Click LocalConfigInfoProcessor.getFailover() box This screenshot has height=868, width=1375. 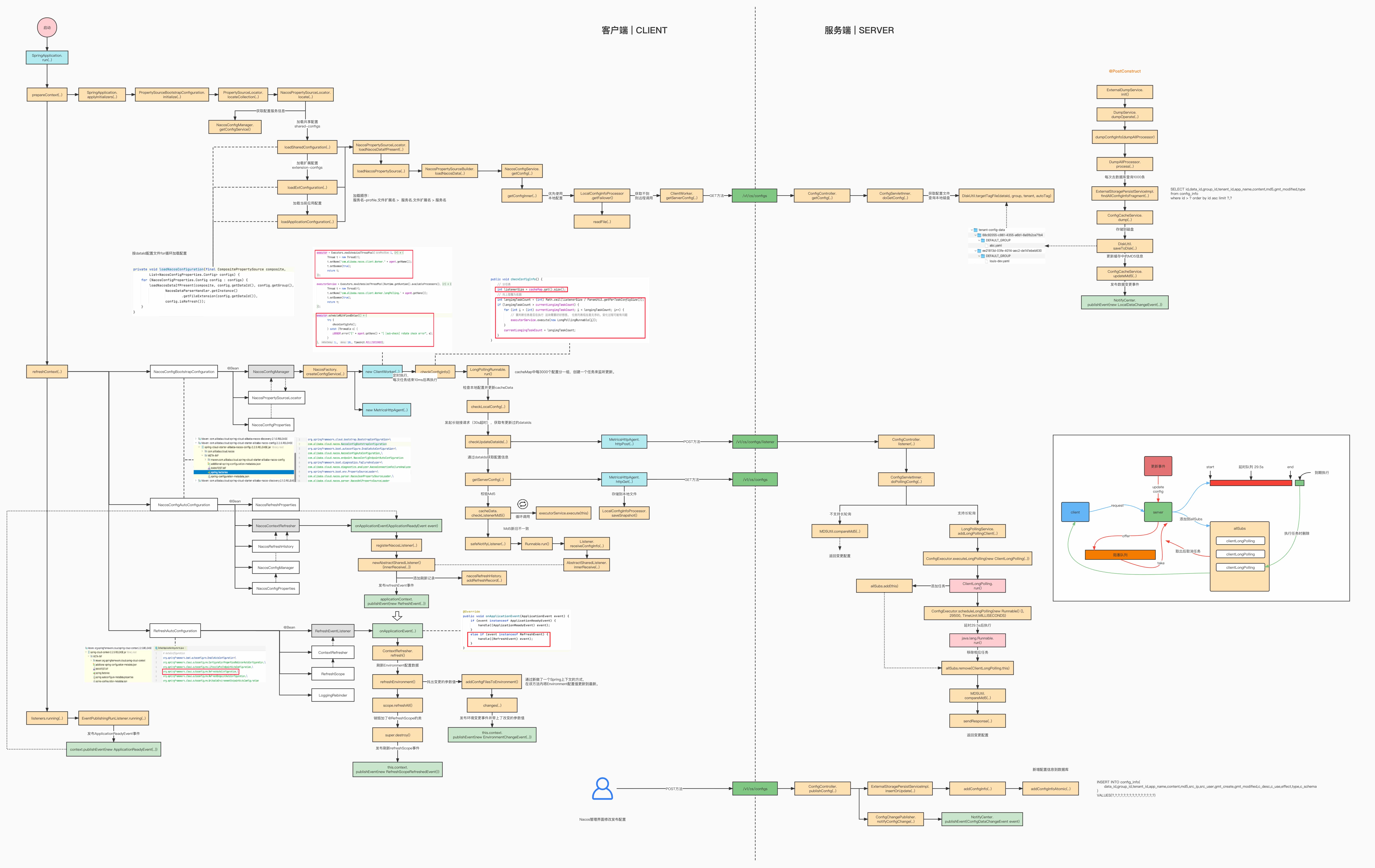click(602, 196)
